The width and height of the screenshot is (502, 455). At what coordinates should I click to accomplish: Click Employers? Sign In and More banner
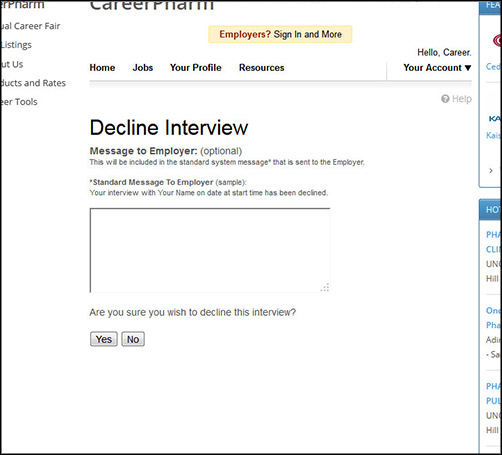click(x=280, y=34)
